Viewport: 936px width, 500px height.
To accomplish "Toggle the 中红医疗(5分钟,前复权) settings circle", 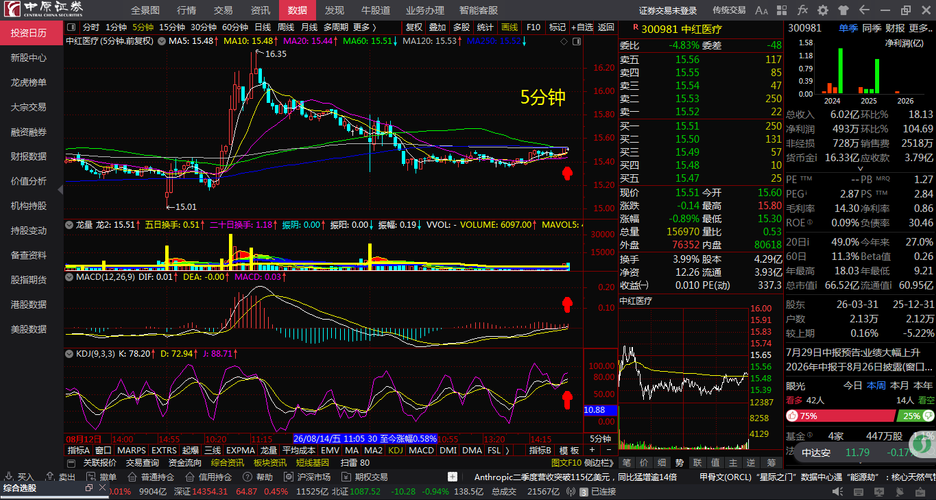I will pyautogui.click(x=161, y=41).
